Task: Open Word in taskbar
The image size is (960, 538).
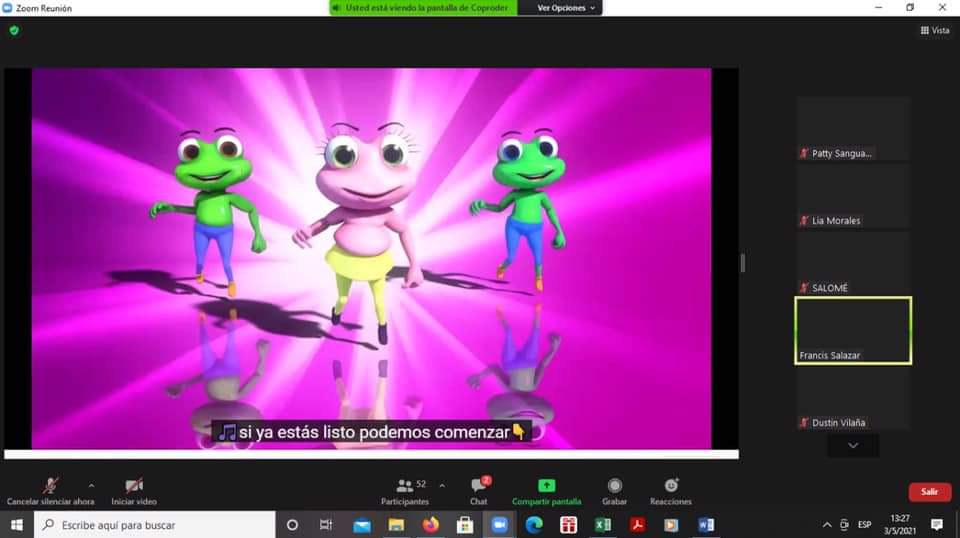Action: (706, 525)
